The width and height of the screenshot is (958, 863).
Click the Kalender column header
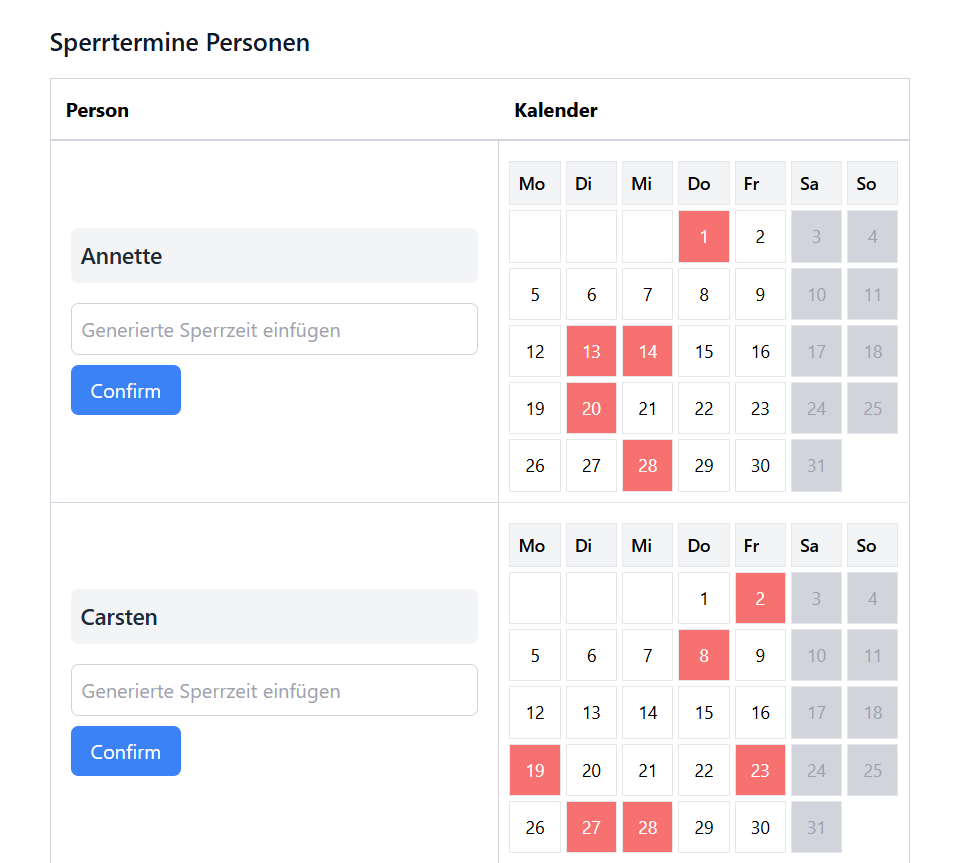tap(556, 110)
